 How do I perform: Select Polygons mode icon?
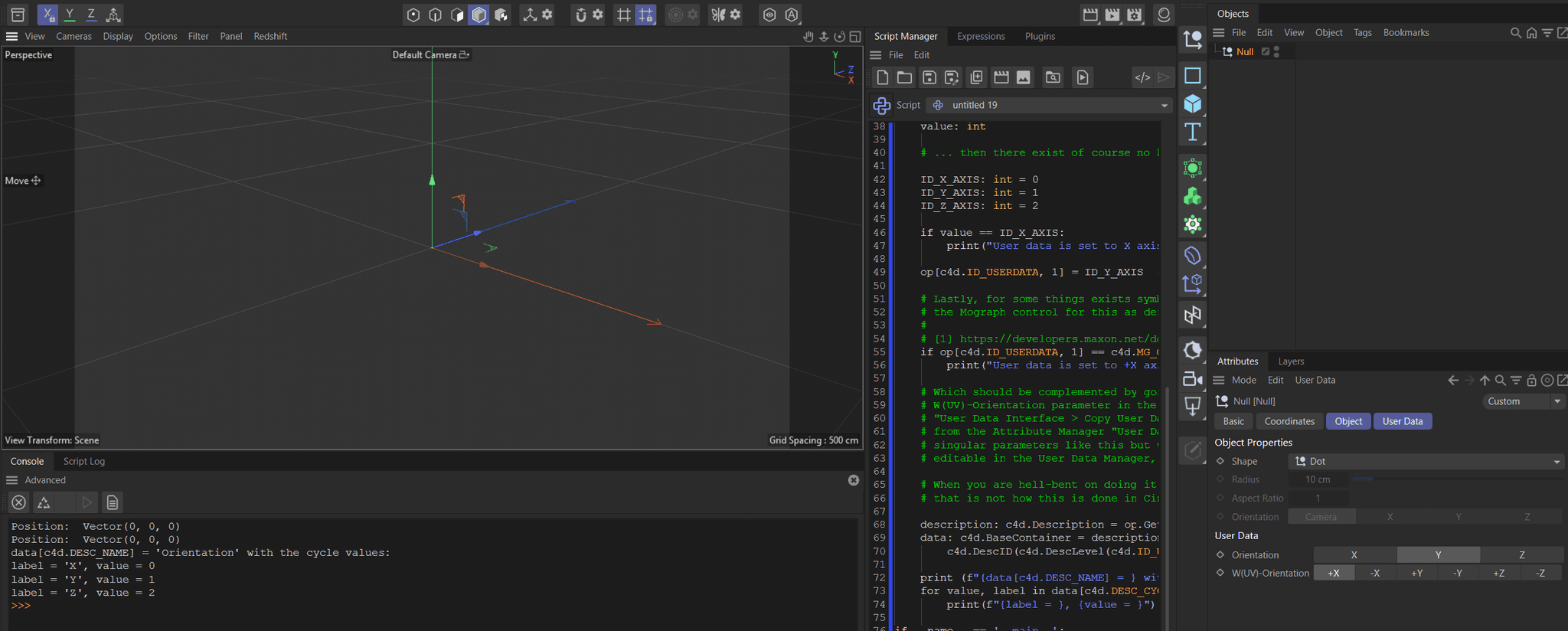tap(457, 15)
